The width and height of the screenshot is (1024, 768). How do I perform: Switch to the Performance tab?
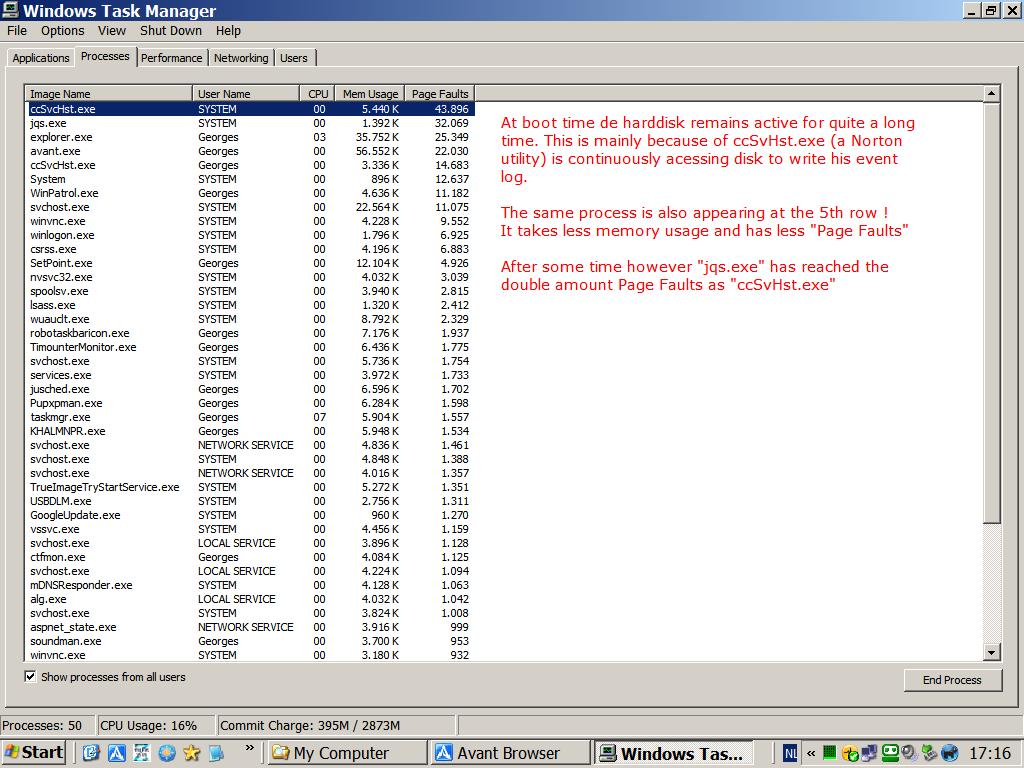(x=172, y=58)
